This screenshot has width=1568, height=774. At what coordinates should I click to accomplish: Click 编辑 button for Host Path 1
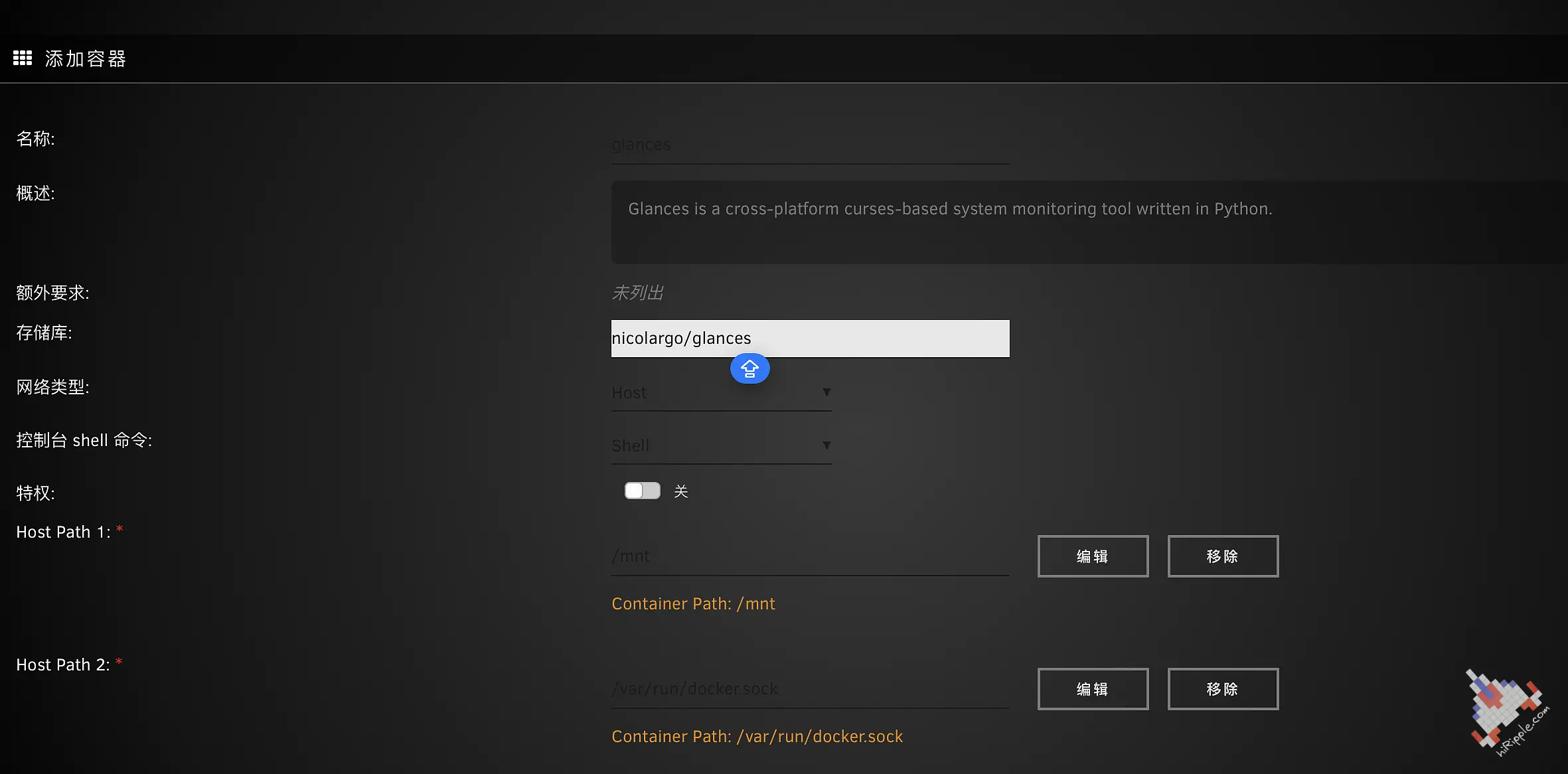[x=1093, y=556]
